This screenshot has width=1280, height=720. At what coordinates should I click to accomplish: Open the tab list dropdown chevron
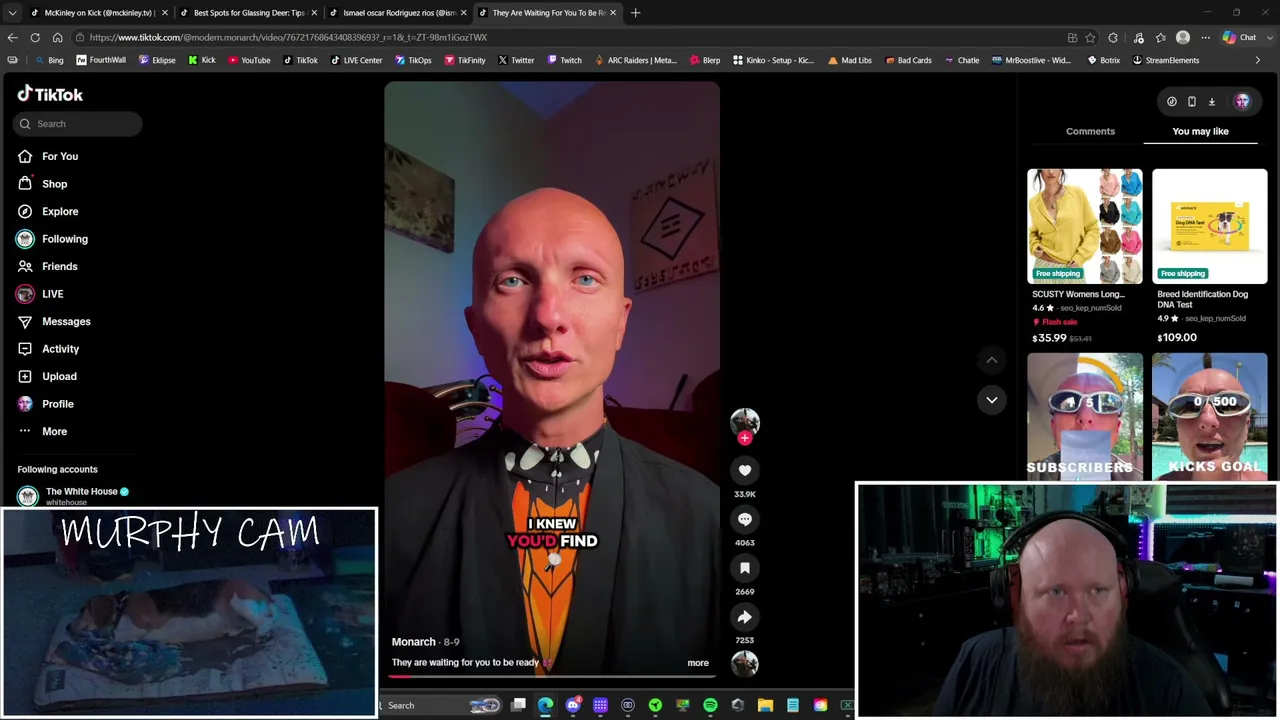click(x=12, y=13)
